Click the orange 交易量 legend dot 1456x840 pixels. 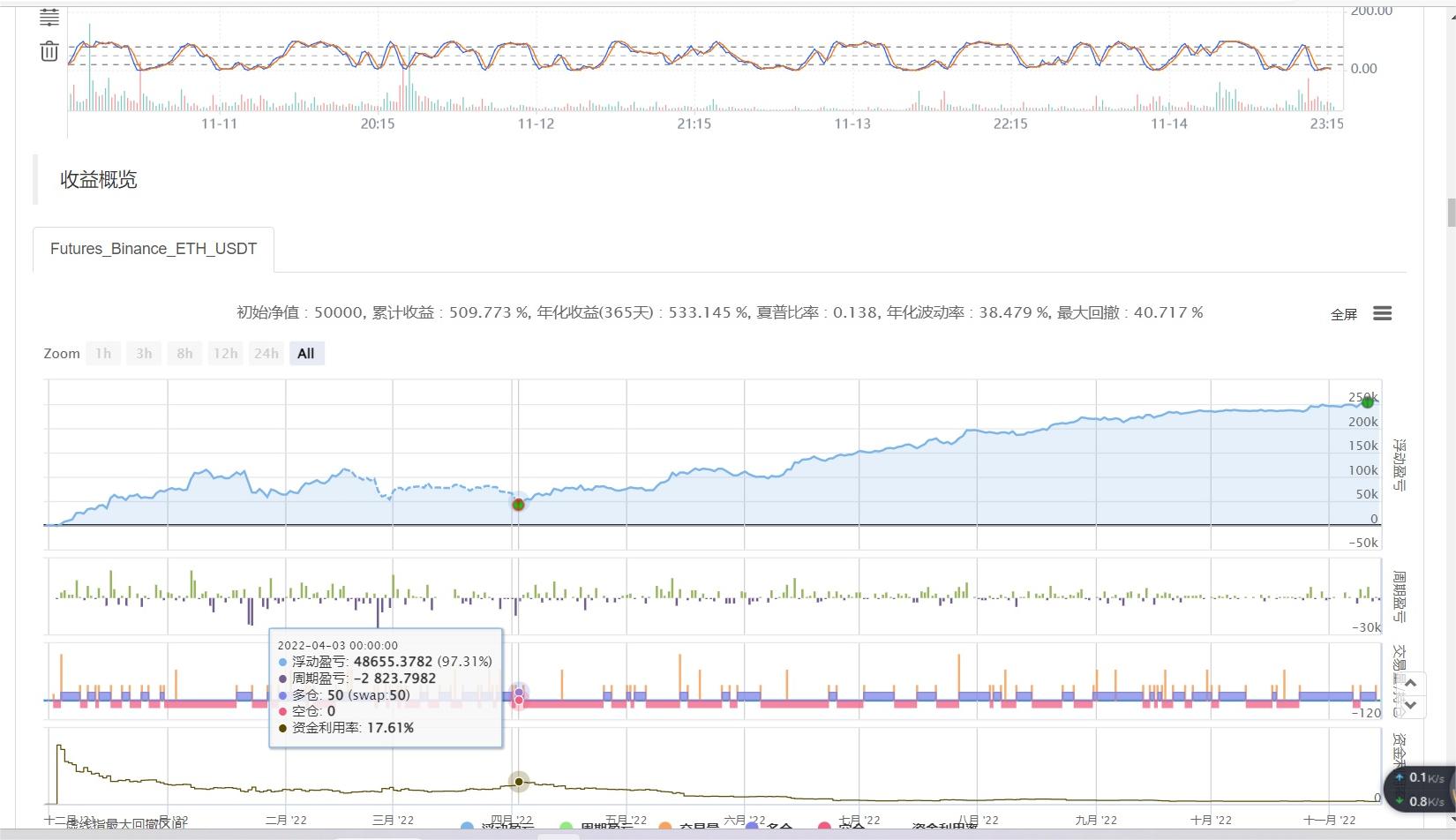click(665, 827)
